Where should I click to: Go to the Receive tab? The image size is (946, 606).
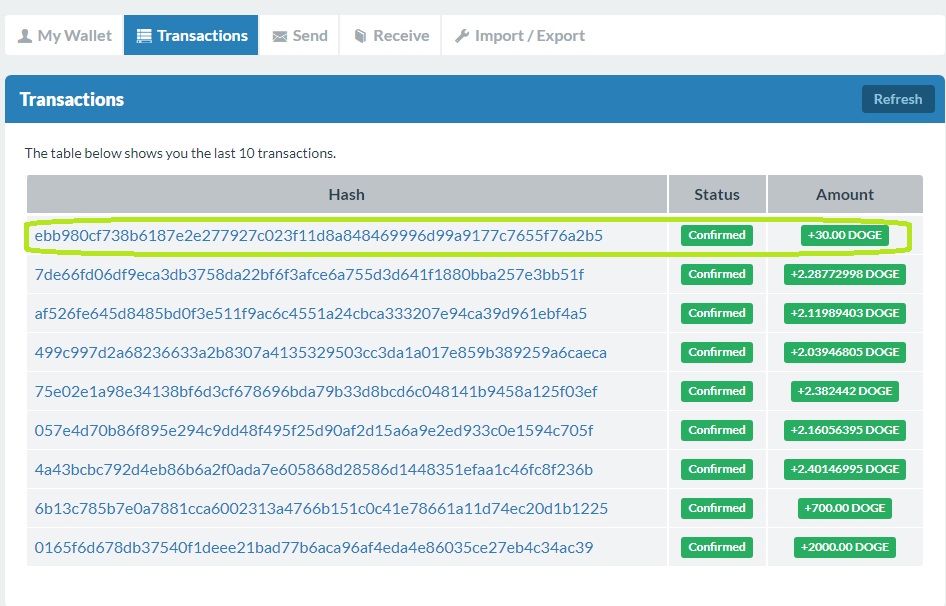tap(390, 36)
